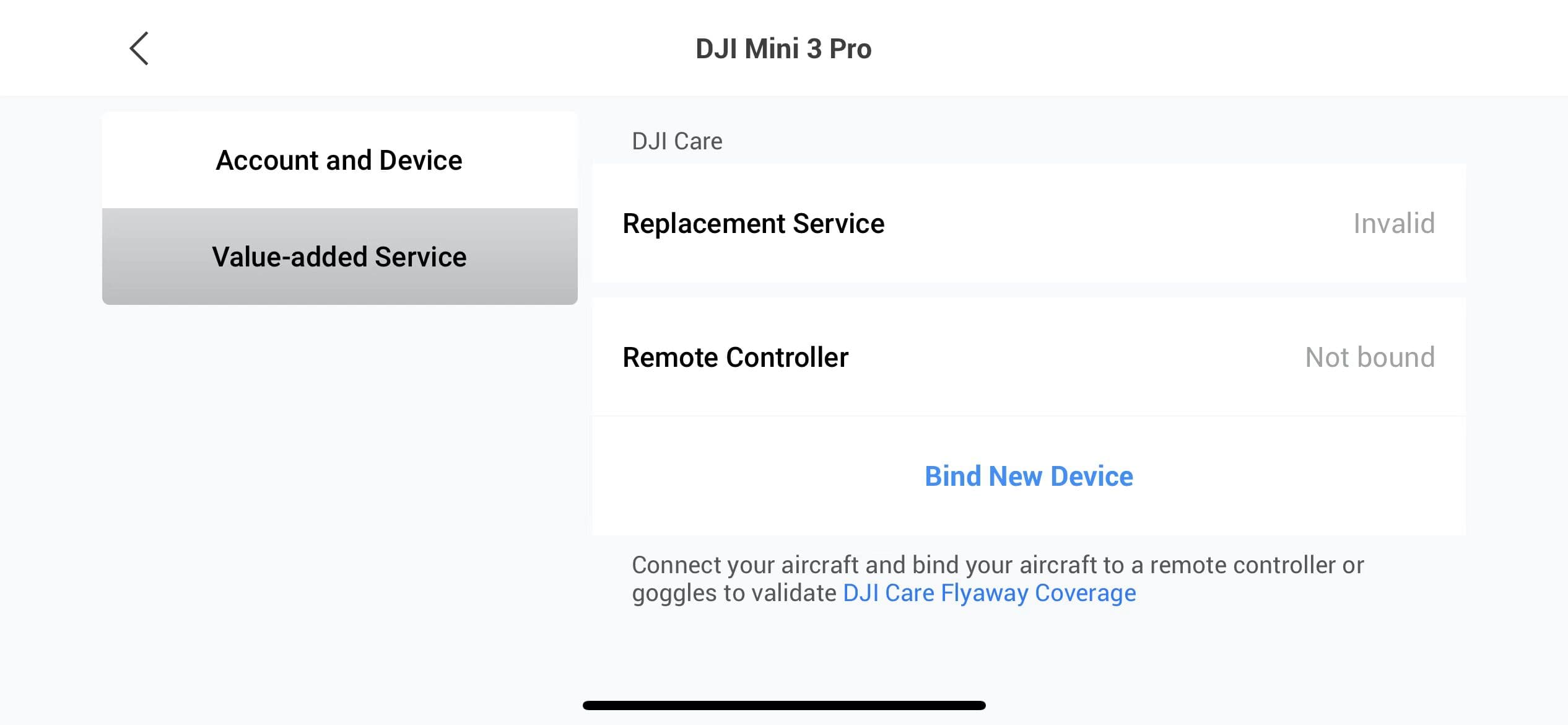Tap the Invalid status next to Replacement Service
The height and width of the screenshot is (725, 1568).
point(1393,223)
